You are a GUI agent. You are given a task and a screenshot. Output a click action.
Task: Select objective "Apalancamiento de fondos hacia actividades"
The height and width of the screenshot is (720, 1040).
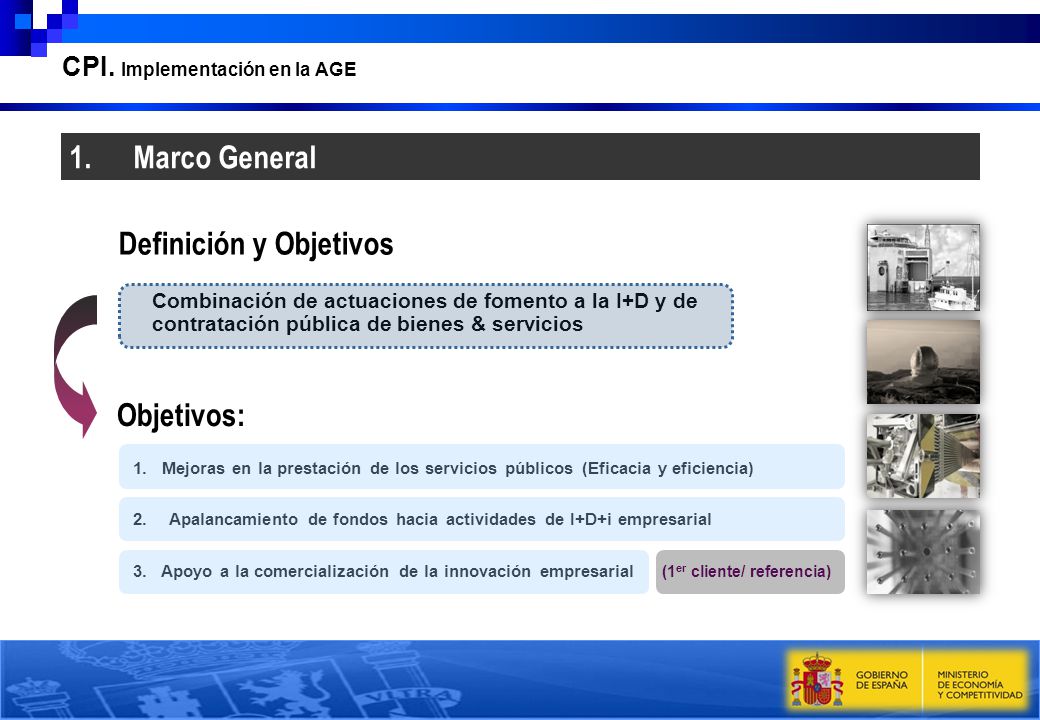(482, 518)
